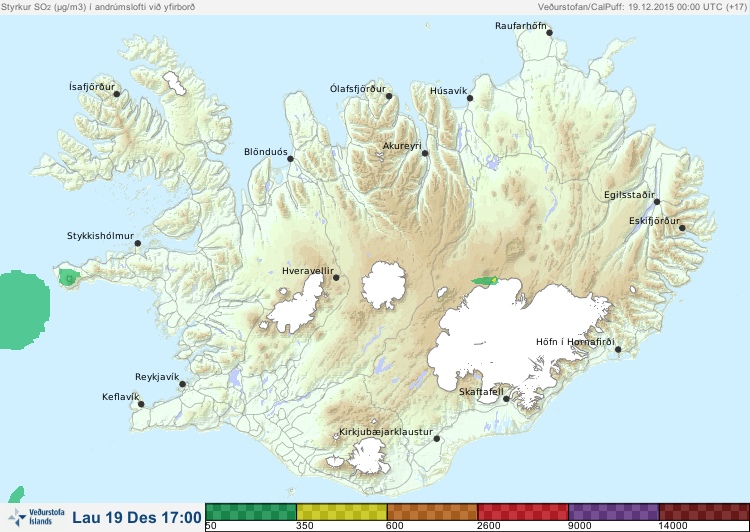Click the green 50 legend swatch
This screenshot has width=750, height=532.
[251, 512]
